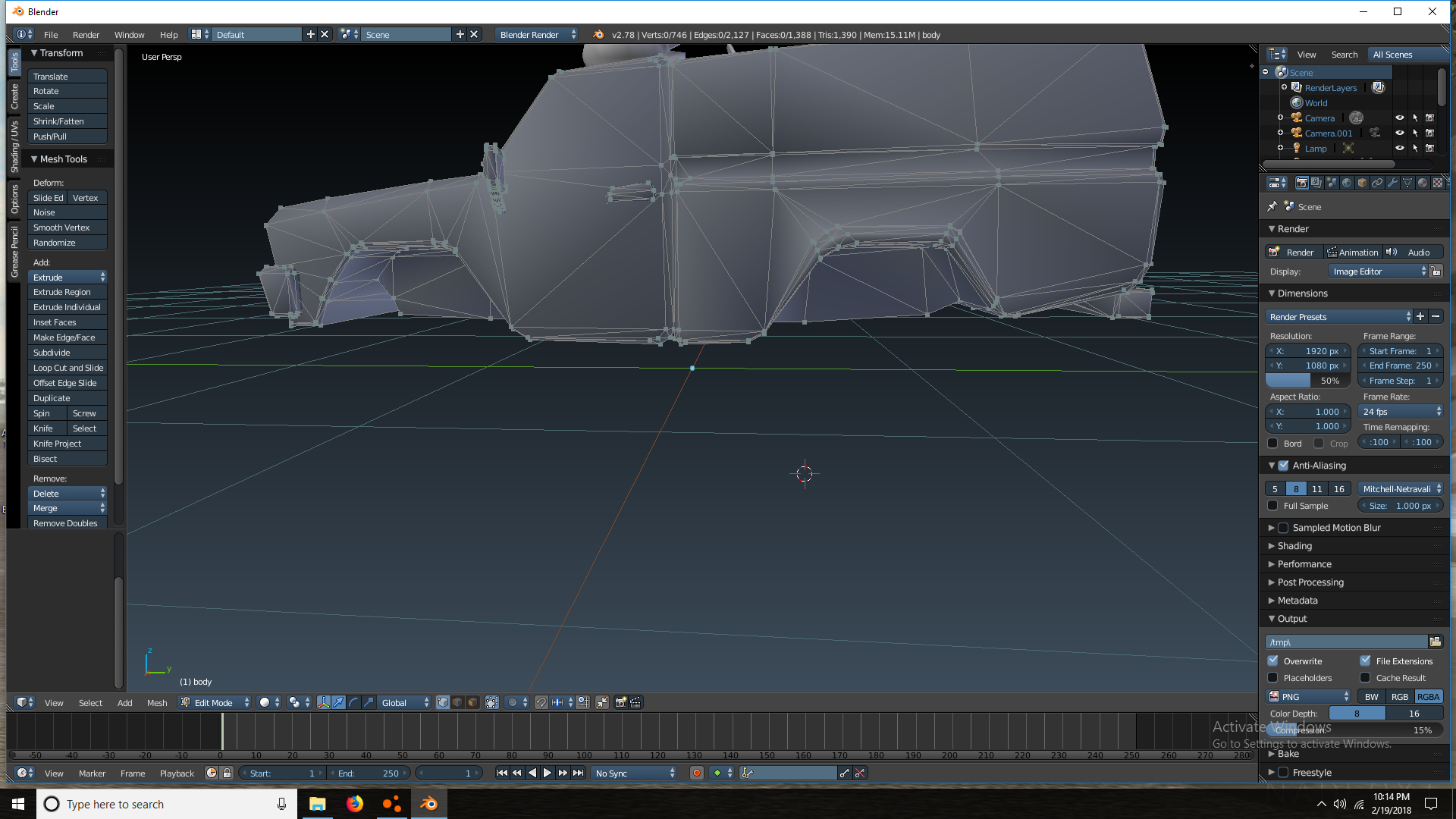Disable the Anti-Aliasing checkbox
Viewport: 1456px width, 819px height.
click(x=1283, y=466)
